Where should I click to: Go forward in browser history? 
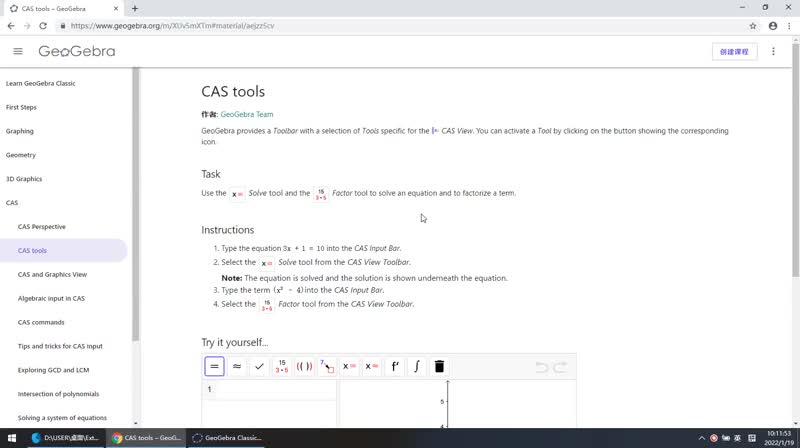(x=27, y=26)
